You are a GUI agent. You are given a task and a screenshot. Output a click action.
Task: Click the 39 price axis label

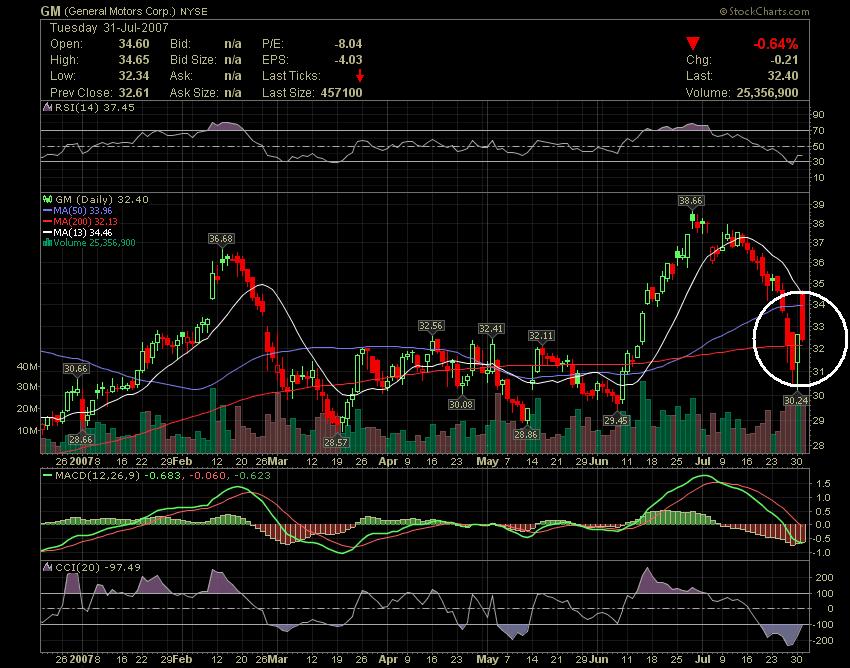click(x=818, y=204)
